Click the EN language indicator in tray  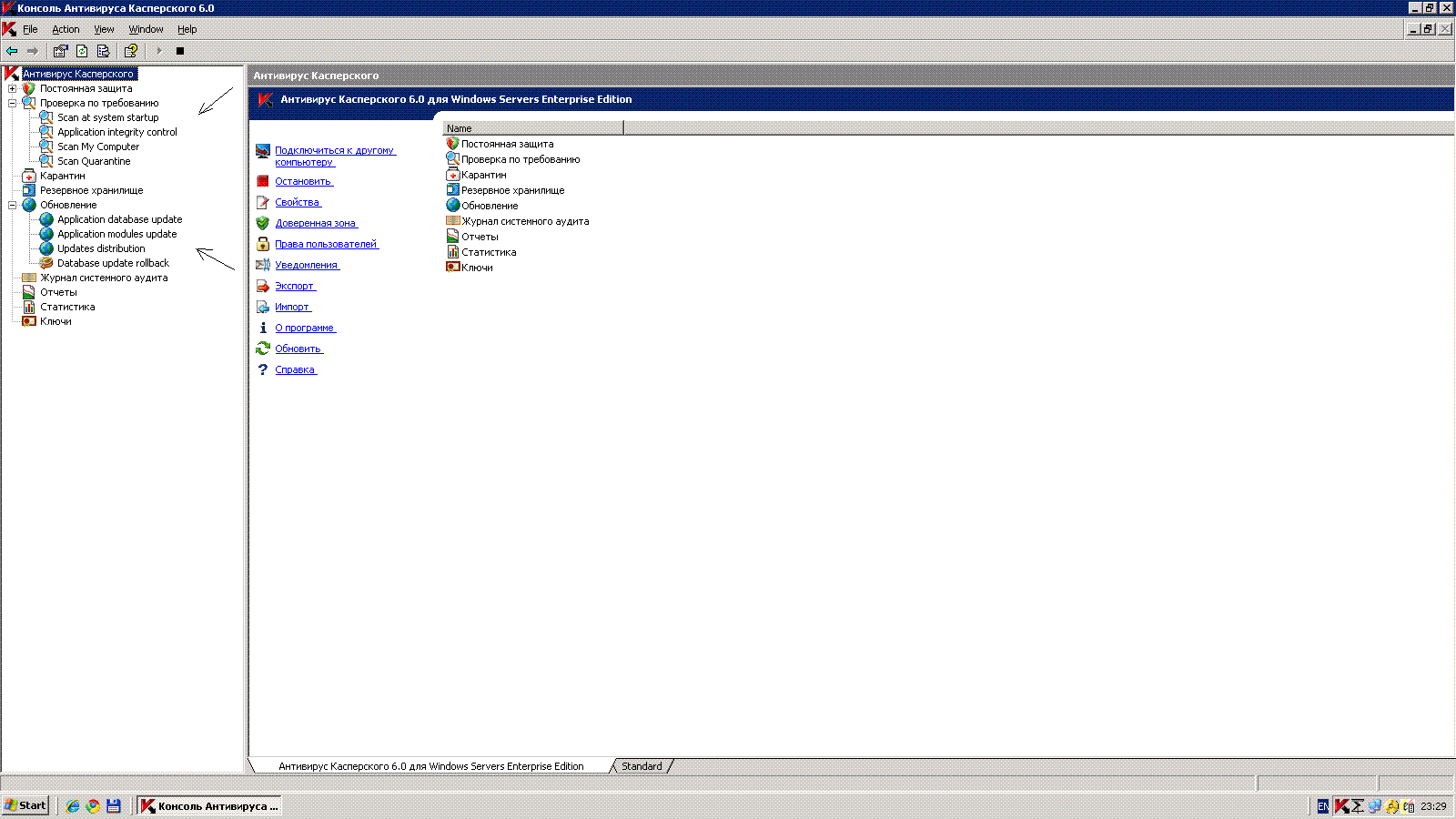pyautogui.click(x=1323, y=805)
